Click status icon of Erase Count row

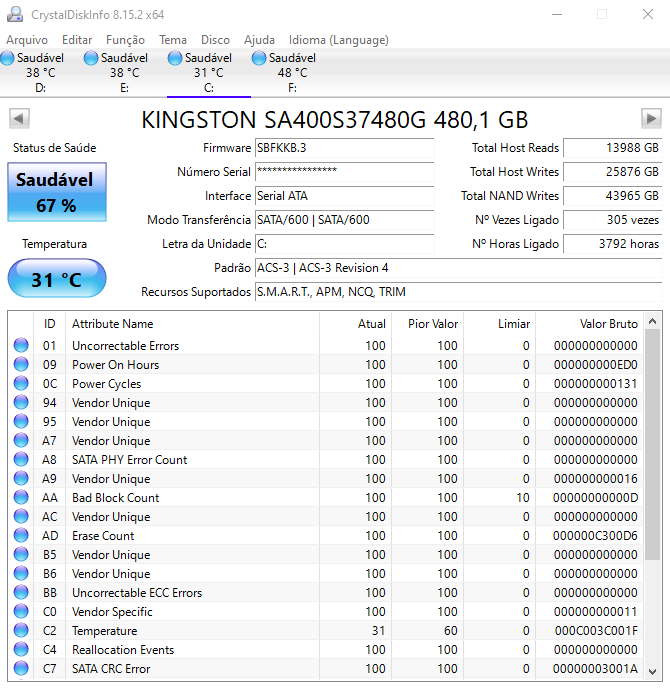(21, 535)
